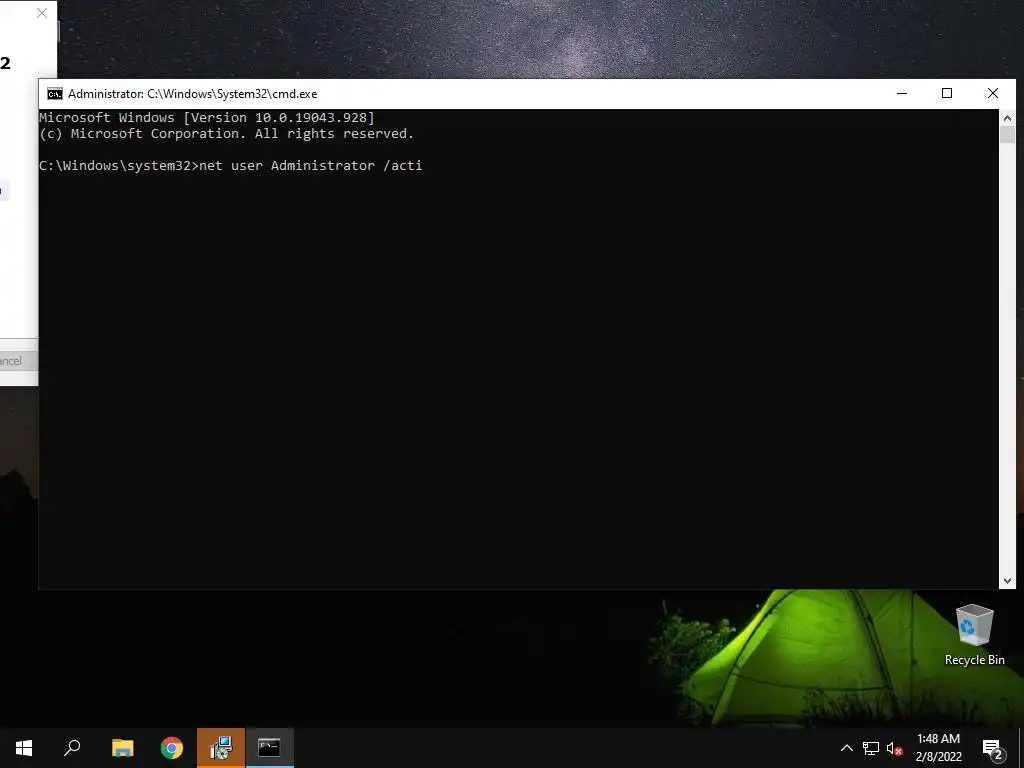Click the muted volume speaker icon
The image size is (1024, 768).
click(895, 748)
